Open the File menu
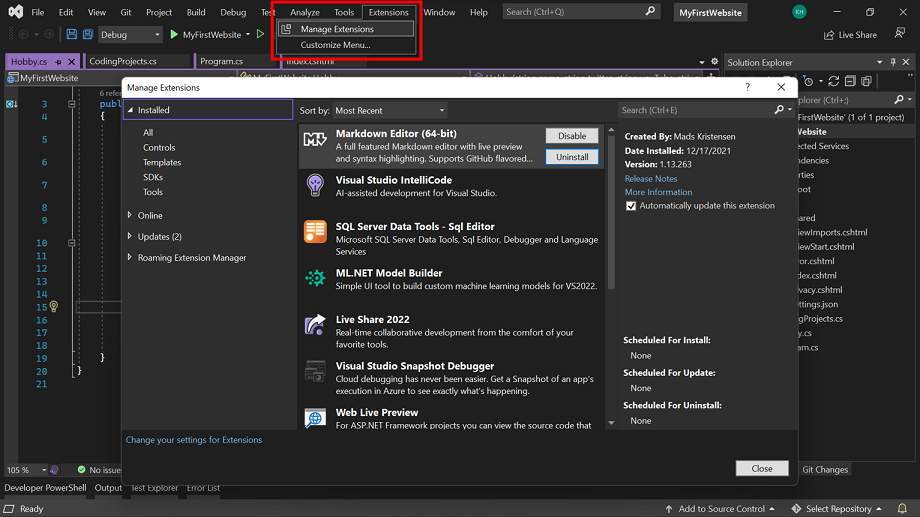Screen dimensions: 920x517 [x=38, y=12]
